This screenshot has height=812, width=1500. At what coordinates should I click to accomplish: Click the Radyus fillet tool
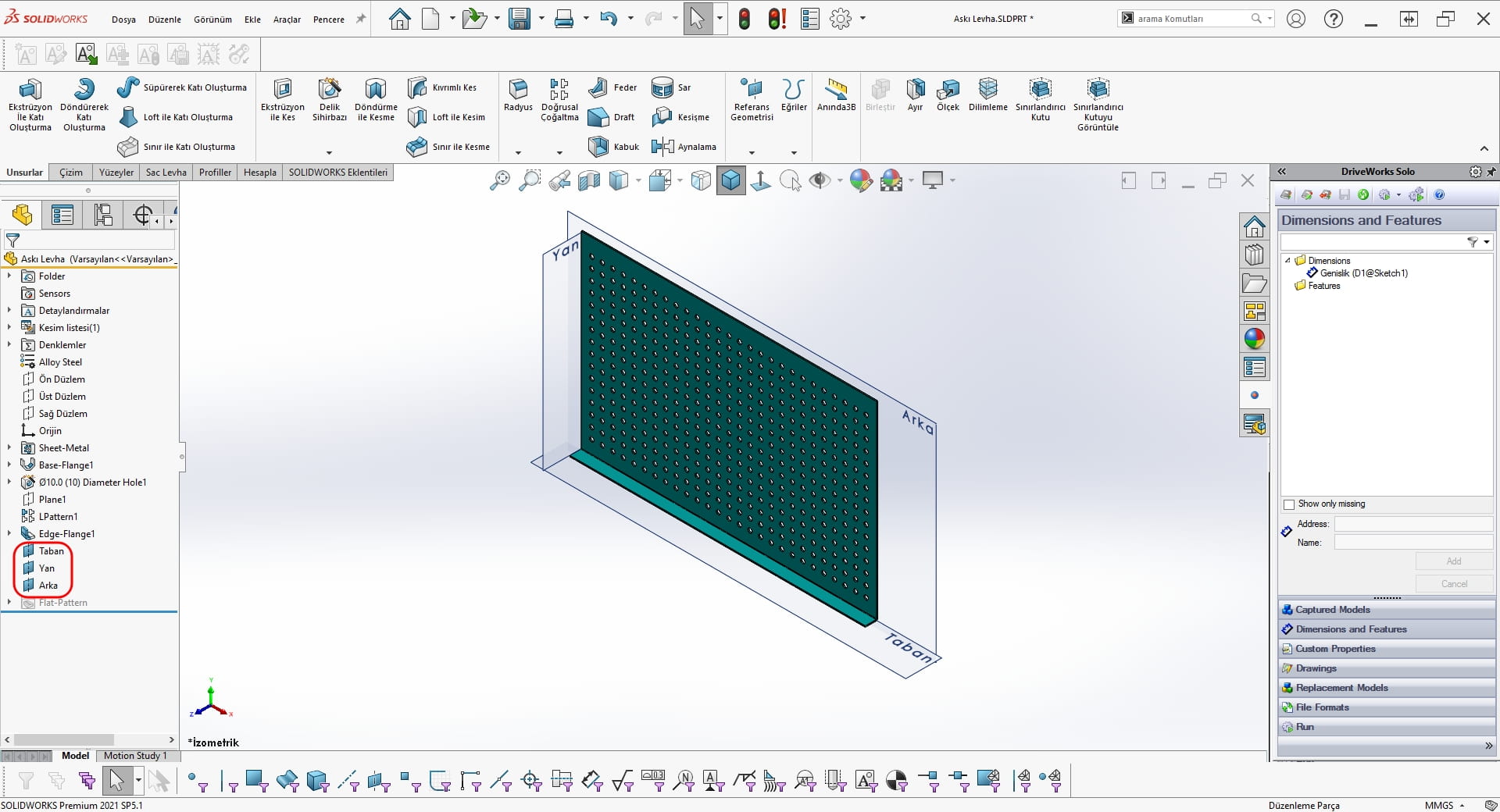coord(518,95)
